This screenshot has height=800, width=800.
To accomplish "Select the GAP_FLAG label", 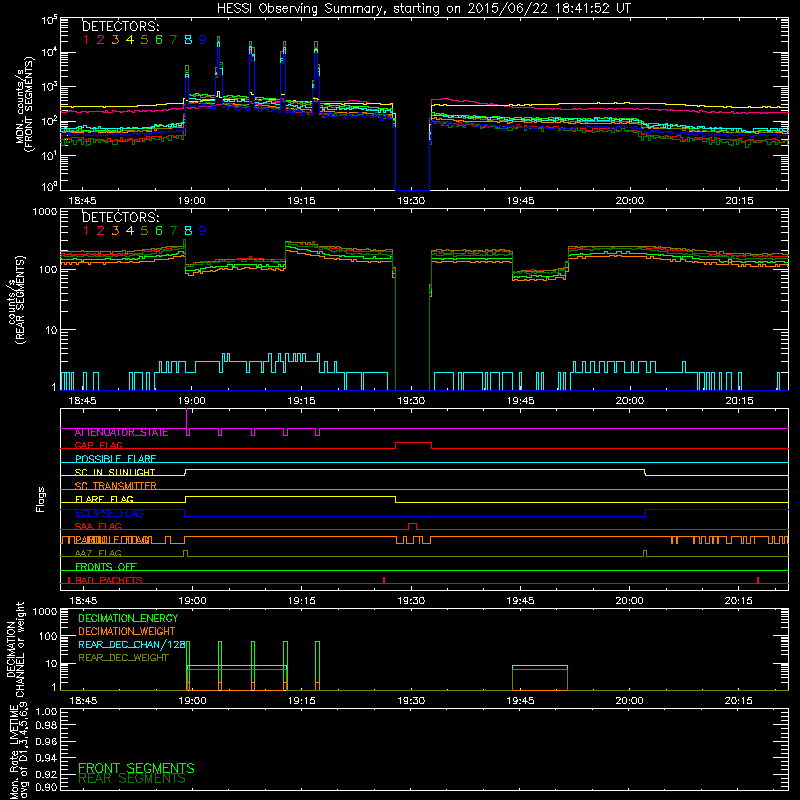I will tap(98, 446).
